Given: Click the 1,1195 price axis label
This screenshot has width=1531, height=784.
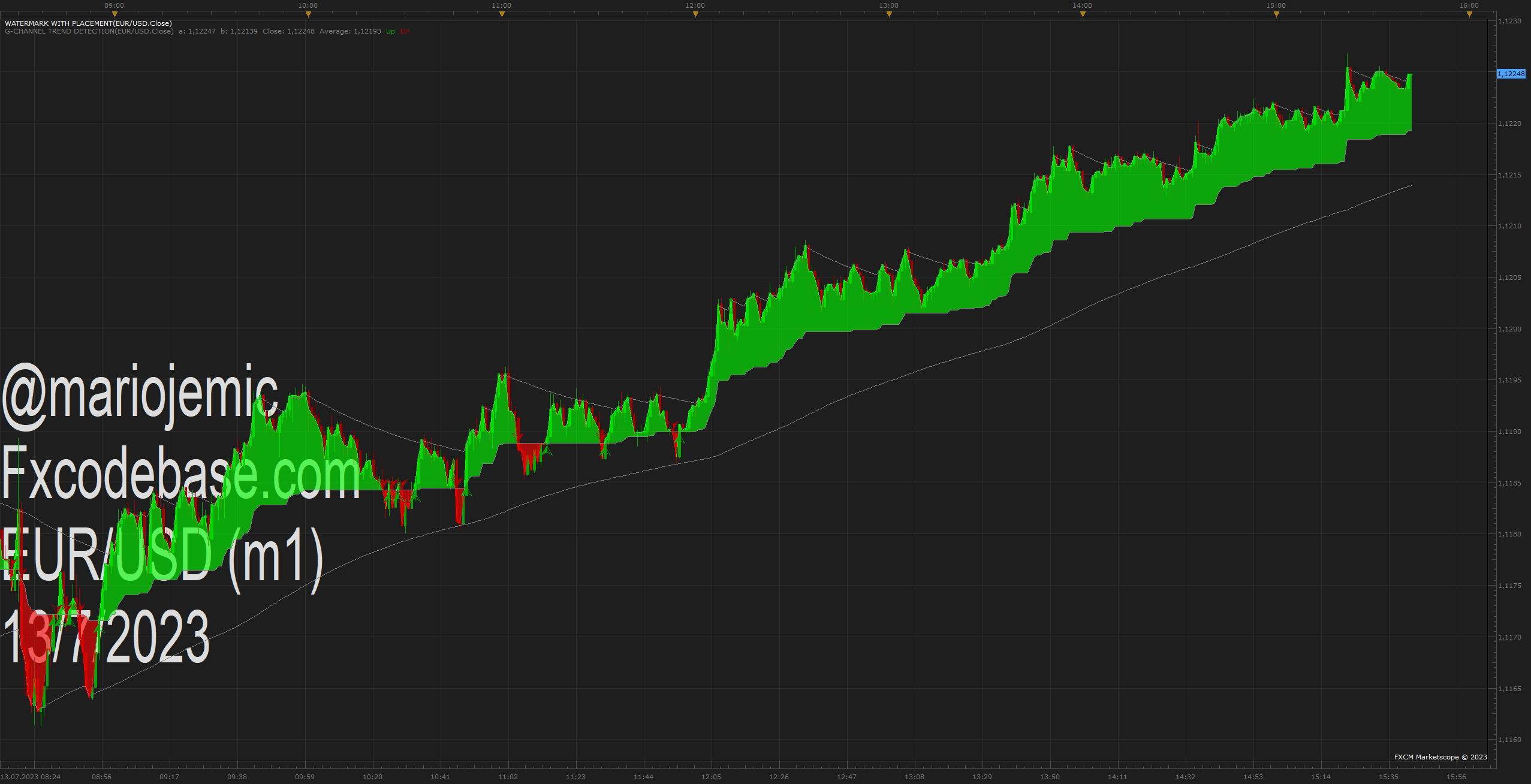Looking at the screenshot, I should tap(1509, 380).
